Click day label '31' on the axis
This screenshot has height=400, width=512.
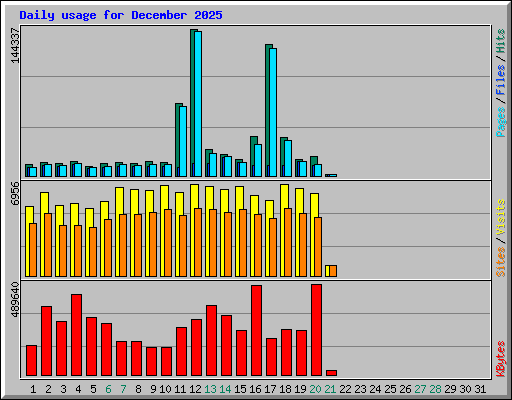click(x=480, y=389)
